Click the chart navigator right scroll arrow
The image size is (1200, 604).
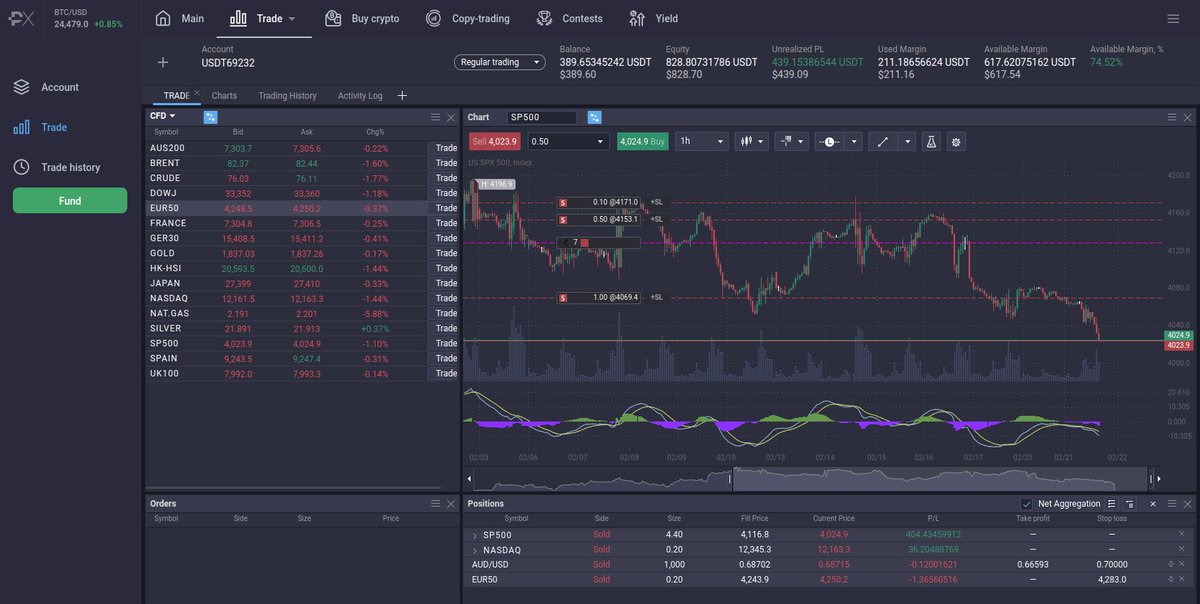click(1158, 480)
